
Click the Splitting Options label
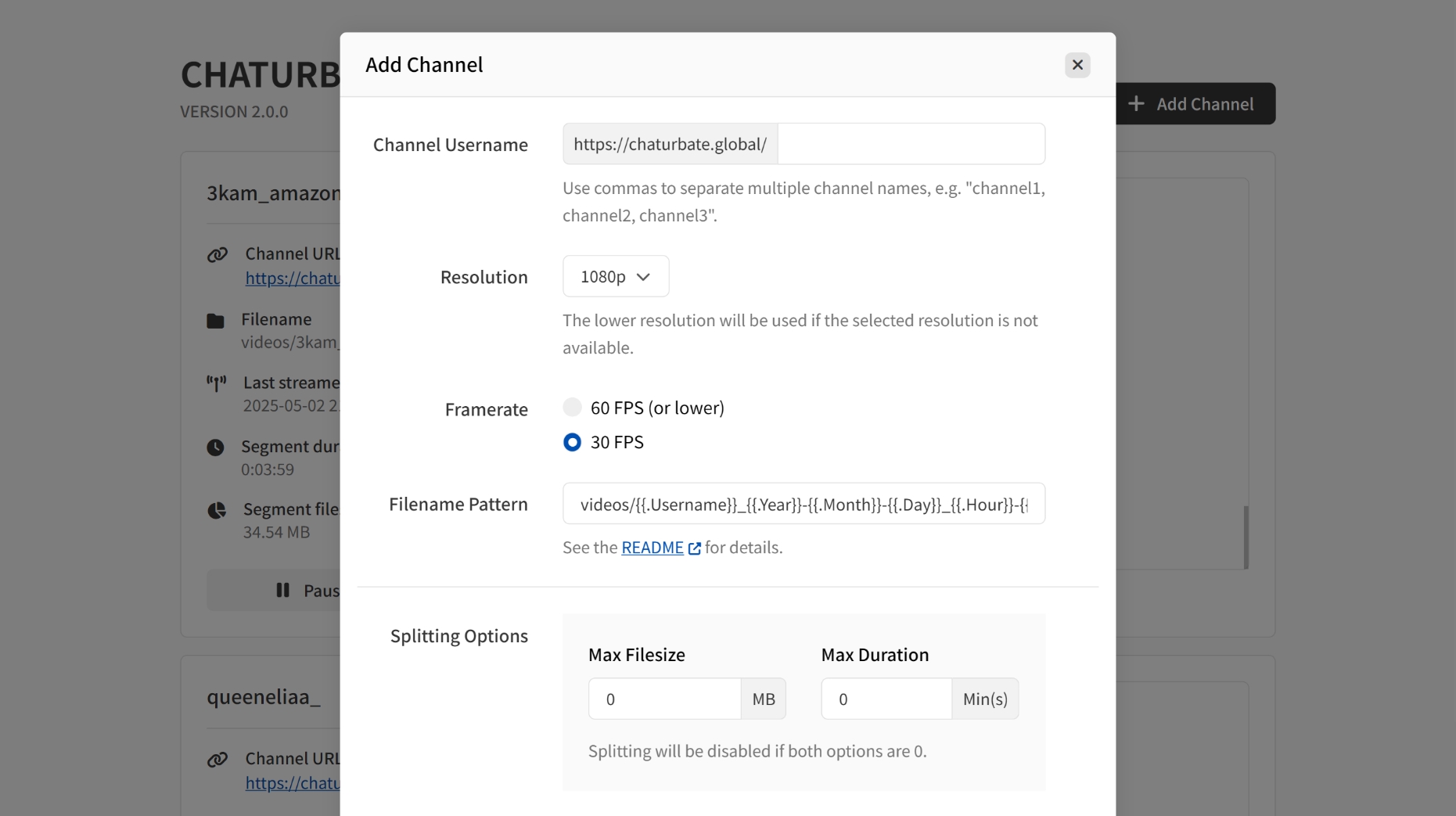tap(459, 636)
